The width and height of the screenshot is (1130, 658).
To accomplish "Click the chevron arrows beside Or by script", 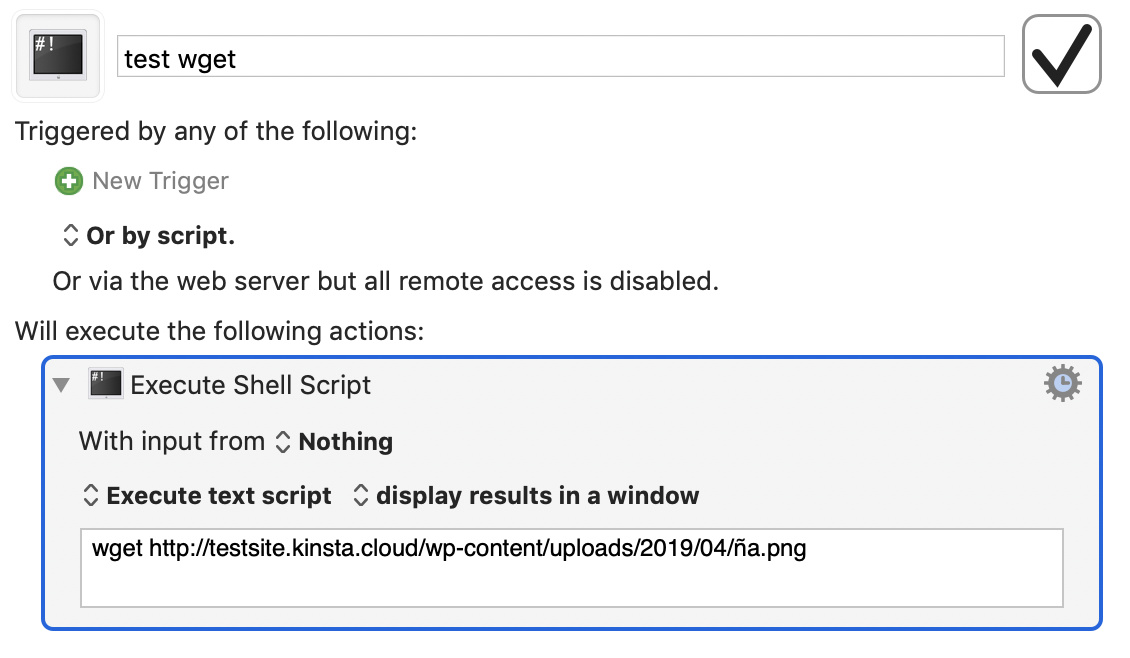I will pyautogui.click(x=70, y=235).
